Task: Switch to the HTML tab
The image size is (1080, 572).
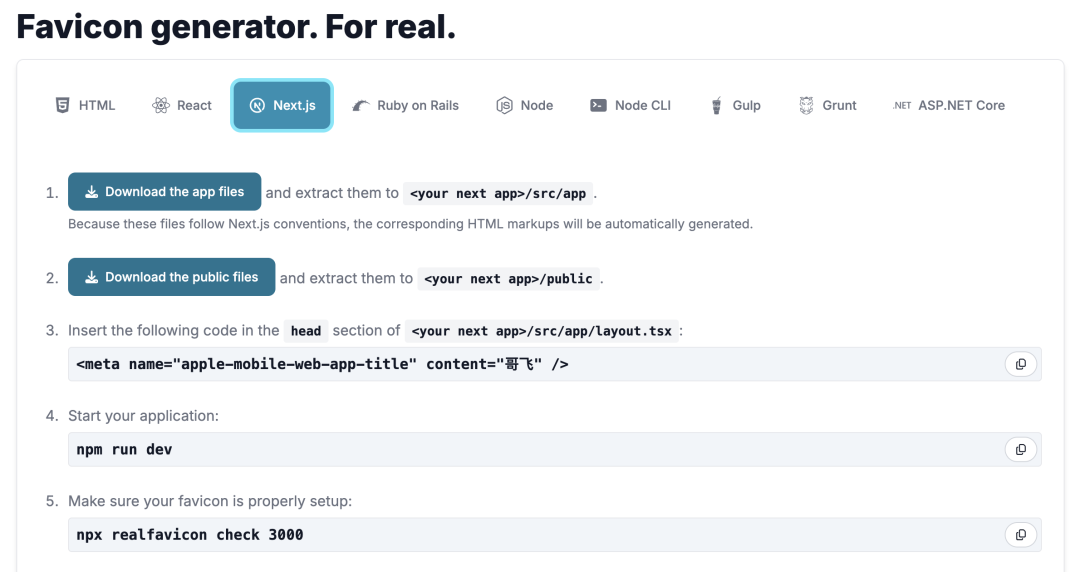Action: click(85, 105)
